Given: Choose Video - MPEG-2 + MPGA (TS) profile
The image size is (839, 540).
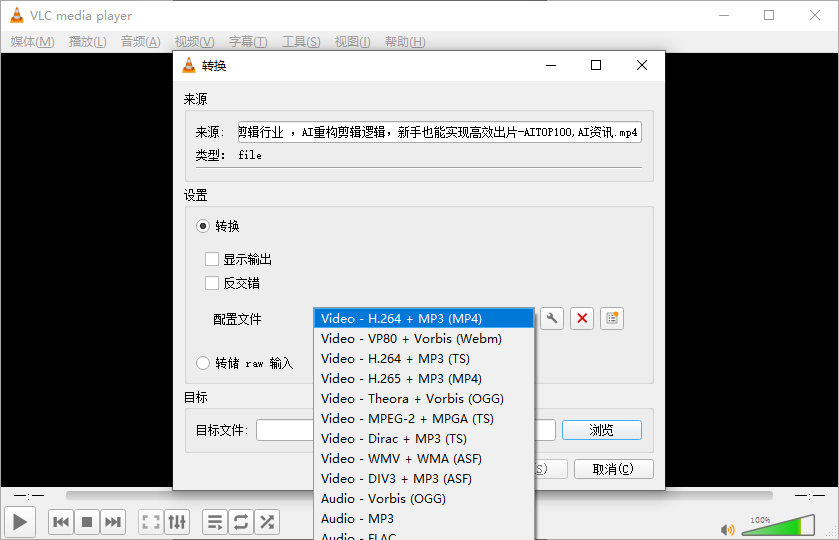Looking at the screenshot, I should 424,419.
